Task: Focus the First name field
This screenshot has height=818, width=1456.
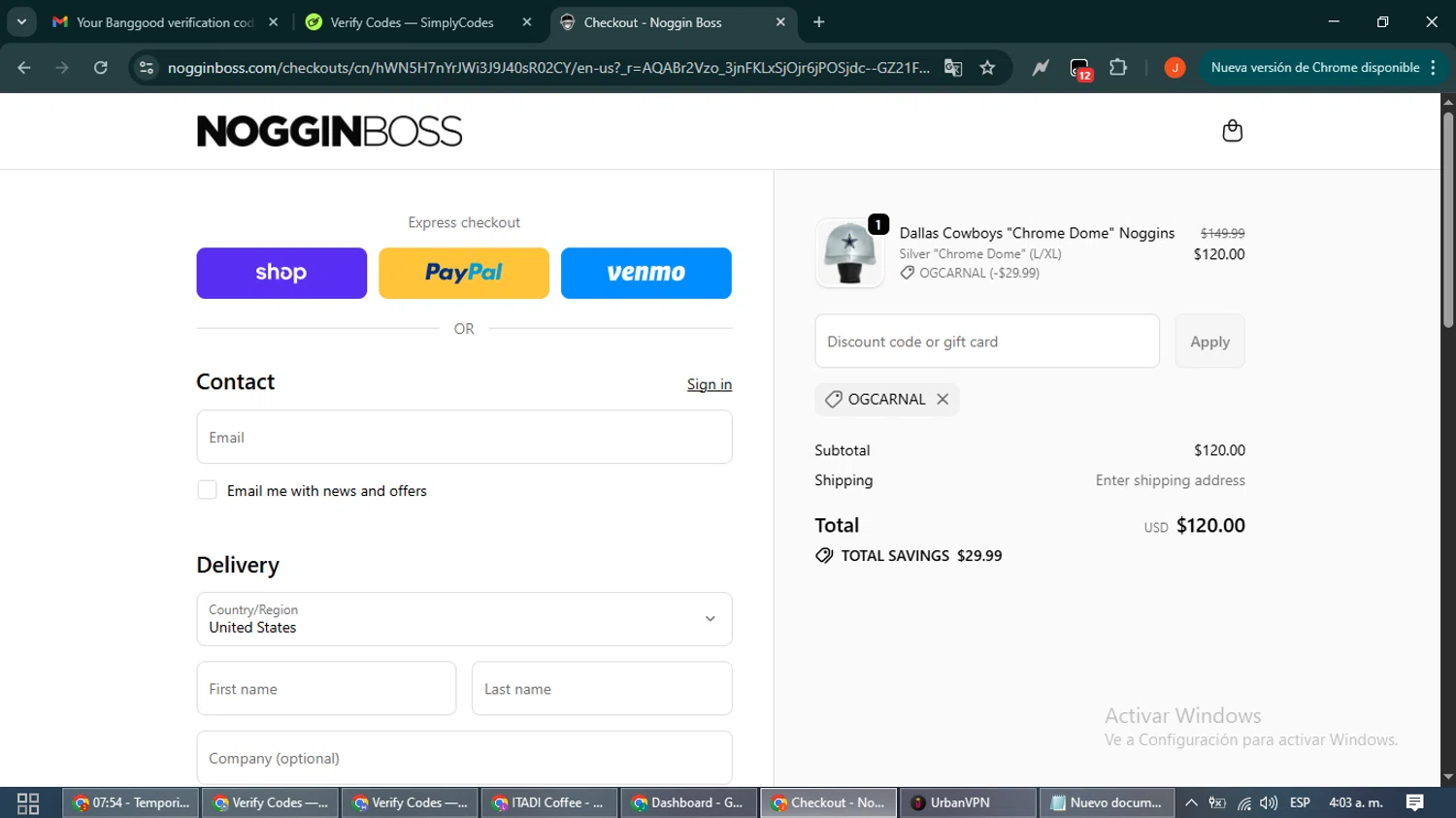Action: coord(326,689)
